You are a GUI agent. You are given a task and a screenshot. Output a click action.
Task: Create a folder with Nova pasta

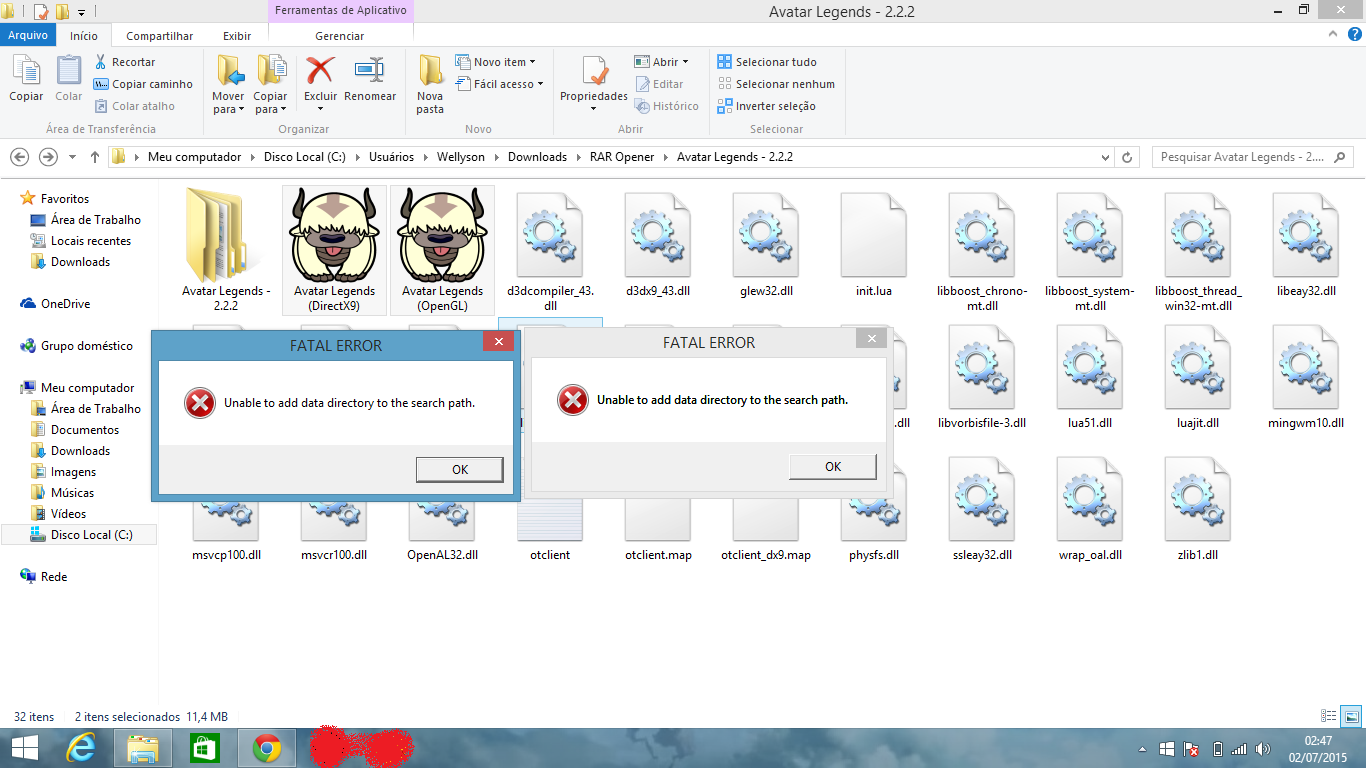point(430,84)
